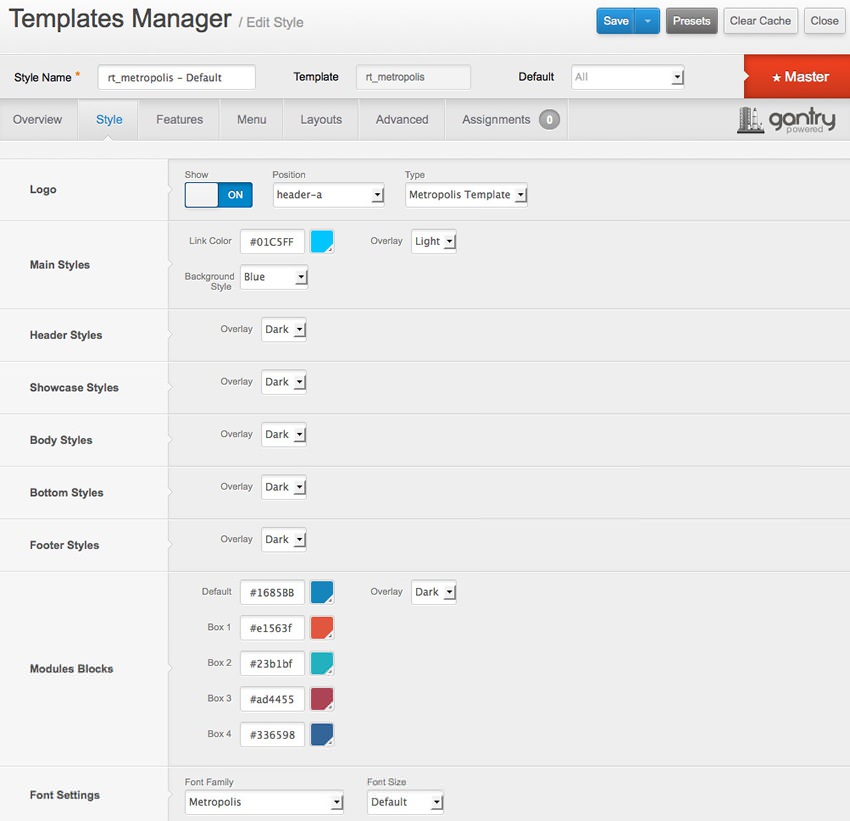Screen dimensions: 850x821
Task: Open the Save button dropdown arrow
Action: [x=648, y=21]
